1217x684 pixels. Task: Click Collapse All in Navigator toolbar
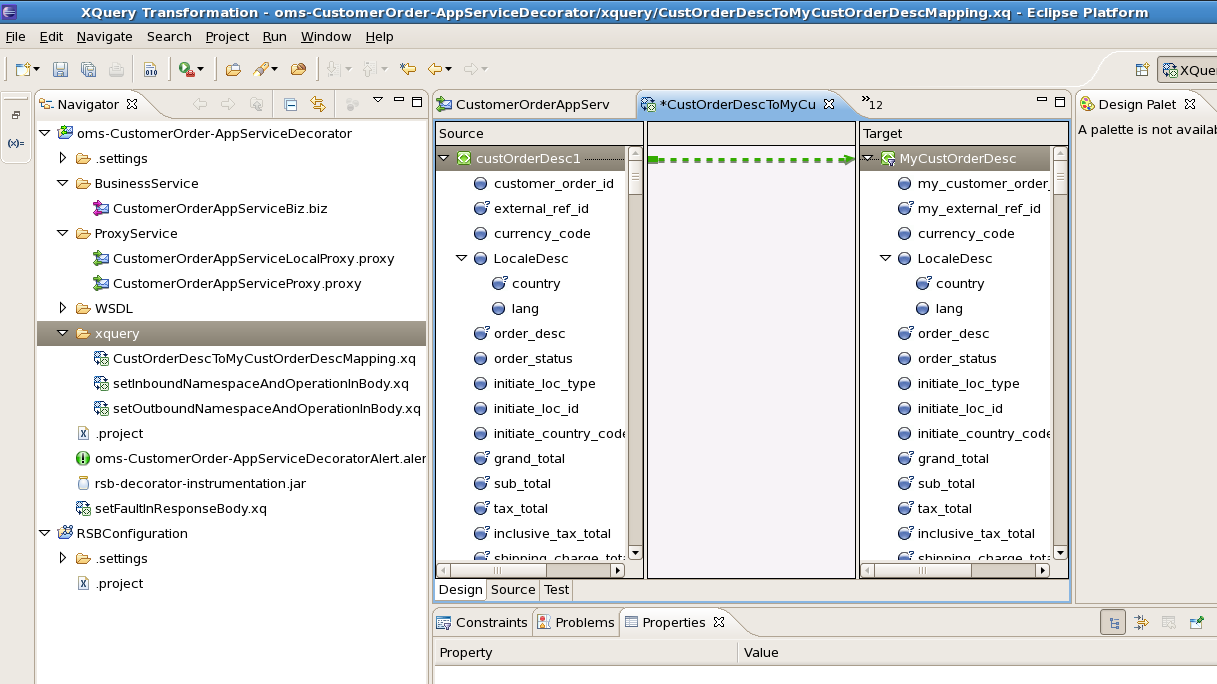tap(290, 103)
